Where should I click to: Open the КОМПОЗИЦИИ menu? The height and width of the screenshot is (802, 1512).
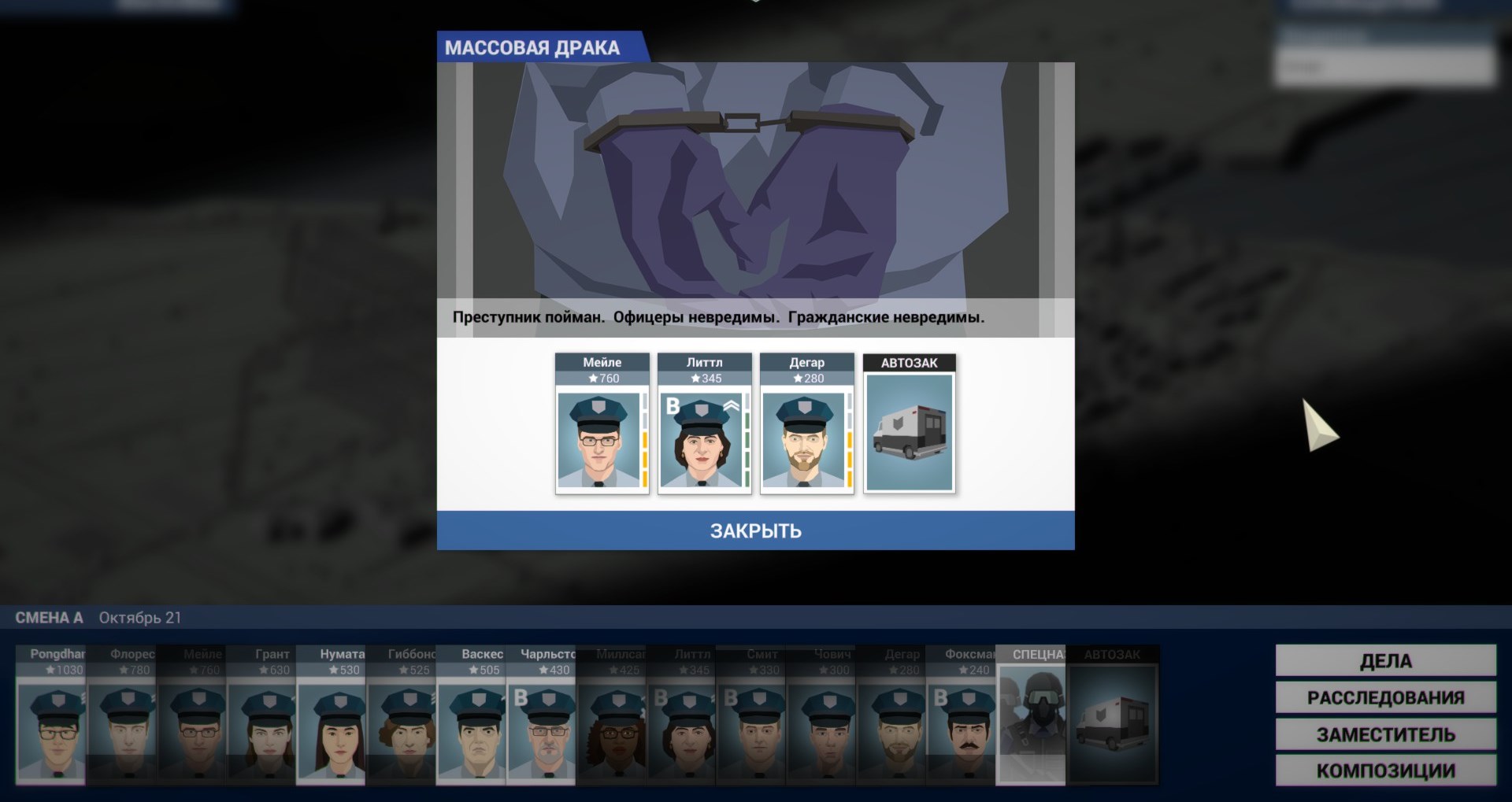[x=1385, y=771]
